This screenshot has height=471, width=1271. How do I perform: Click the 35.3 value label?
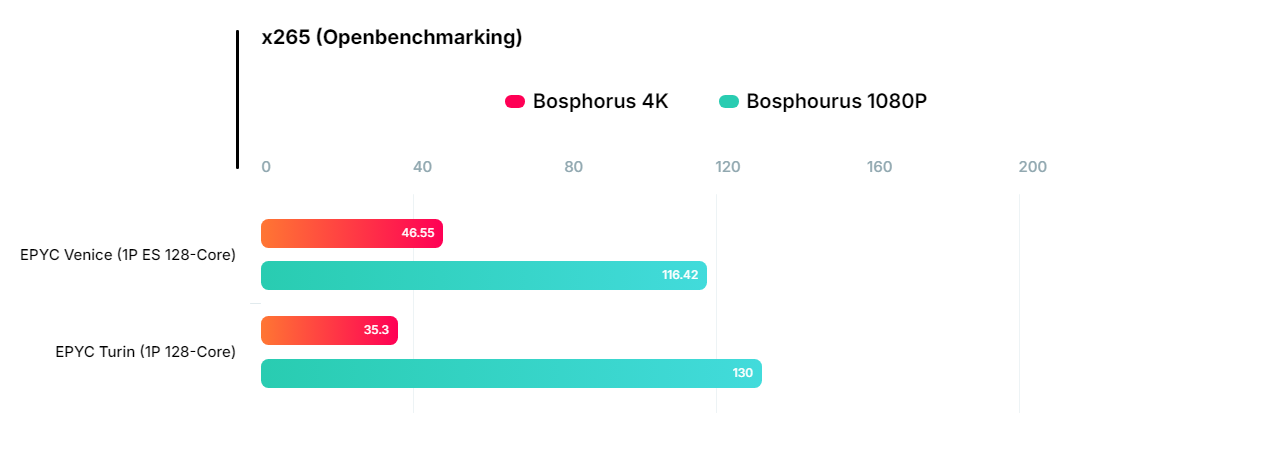coord(376,330)
